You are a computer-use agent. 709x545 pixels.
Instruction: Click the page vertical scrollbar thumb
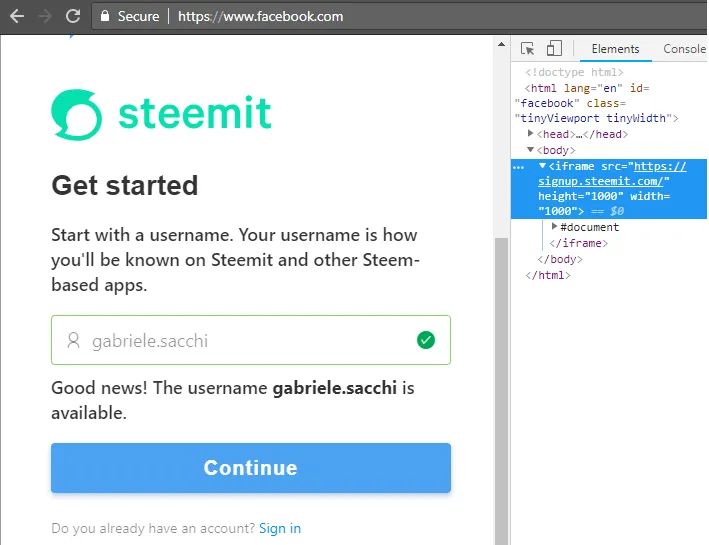pyautogui.click(x=501, y=389)
